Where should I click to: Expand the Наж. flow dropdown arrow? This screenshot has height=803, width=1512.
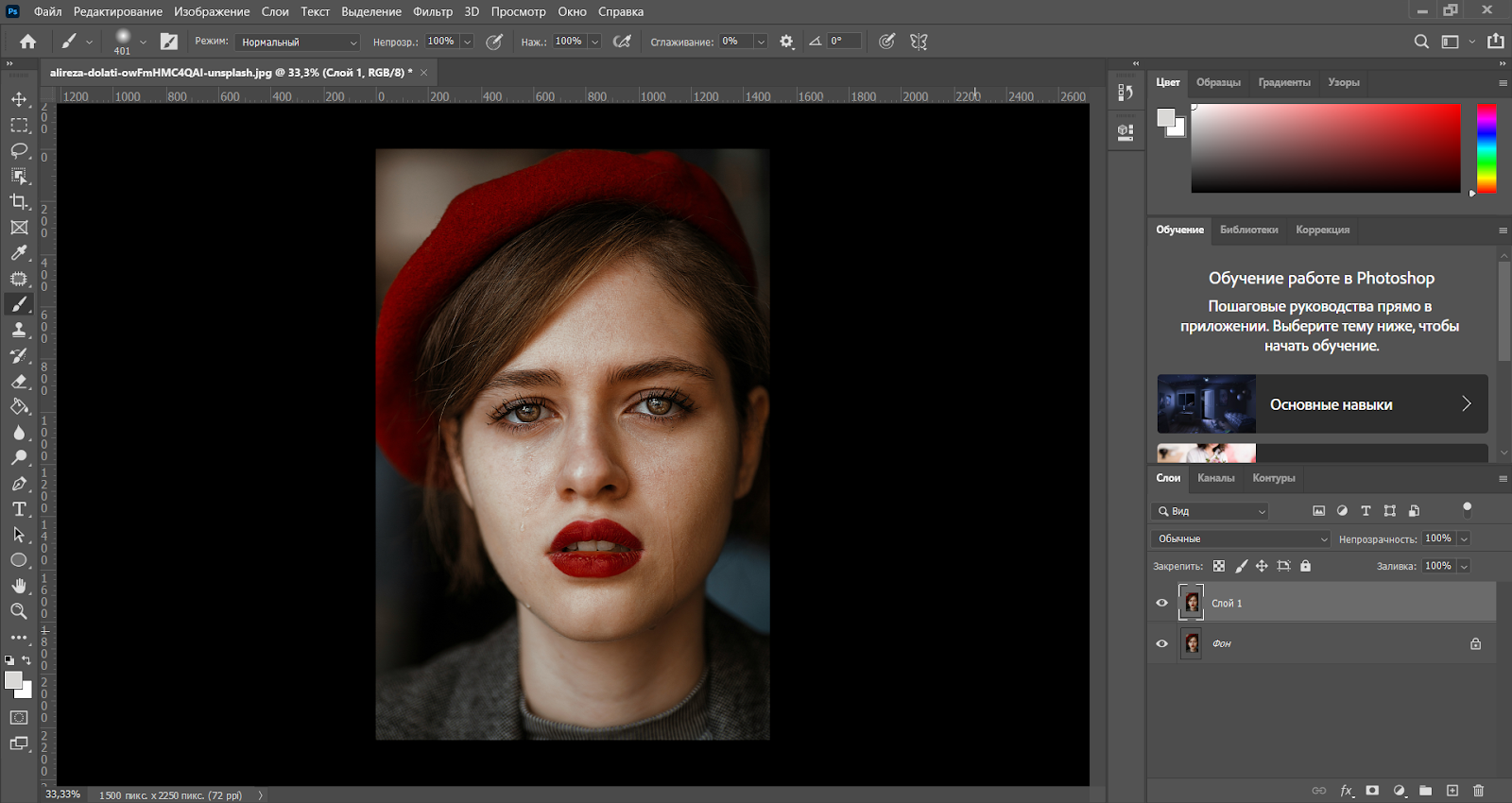[x=594, y=42]
